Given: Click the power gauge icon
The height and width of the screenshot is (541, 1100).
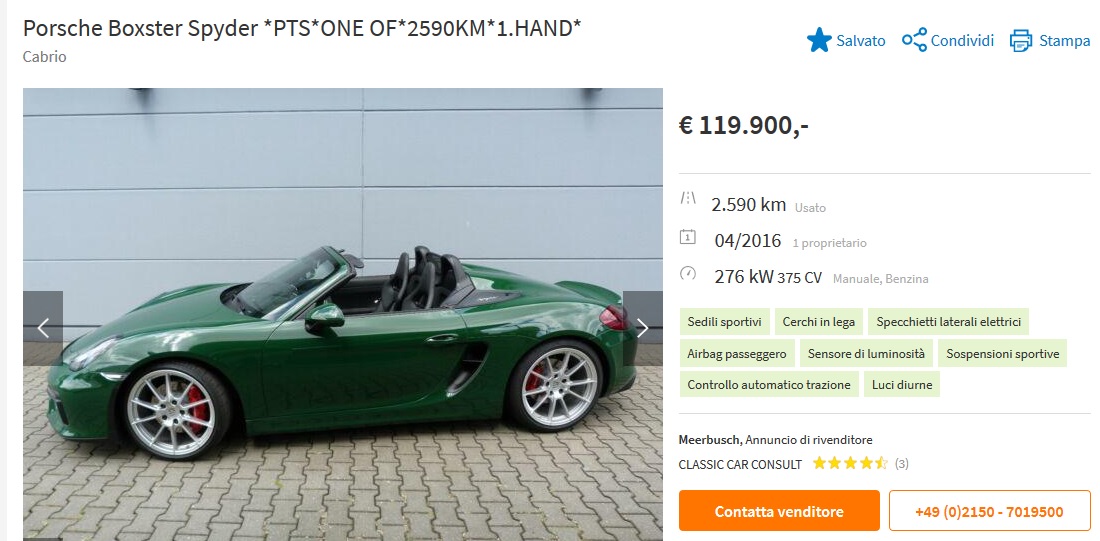Looking at the screenshot, I should 688,273.
